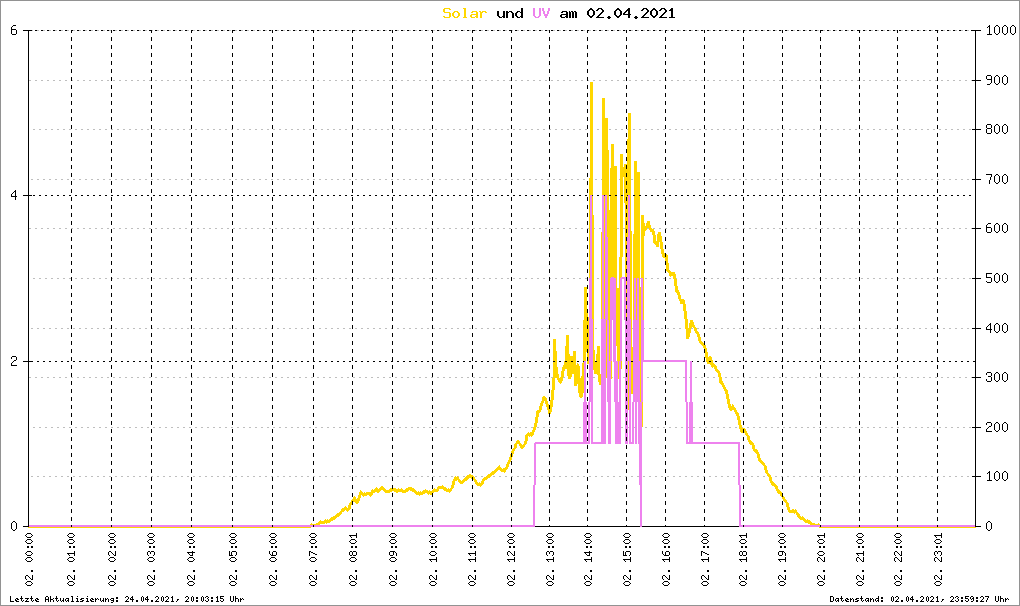1020x606 pixels.
Task: Click the pink 'UV' title word
Action: click(x=541, y=13)
